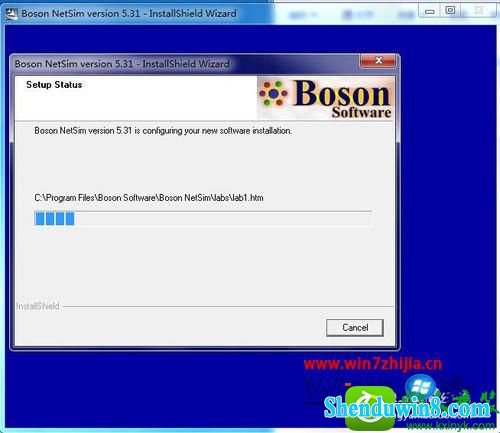Cancel the Boson NetSim installation
This screenshot has width=500, height=433.
click(355, 327)
